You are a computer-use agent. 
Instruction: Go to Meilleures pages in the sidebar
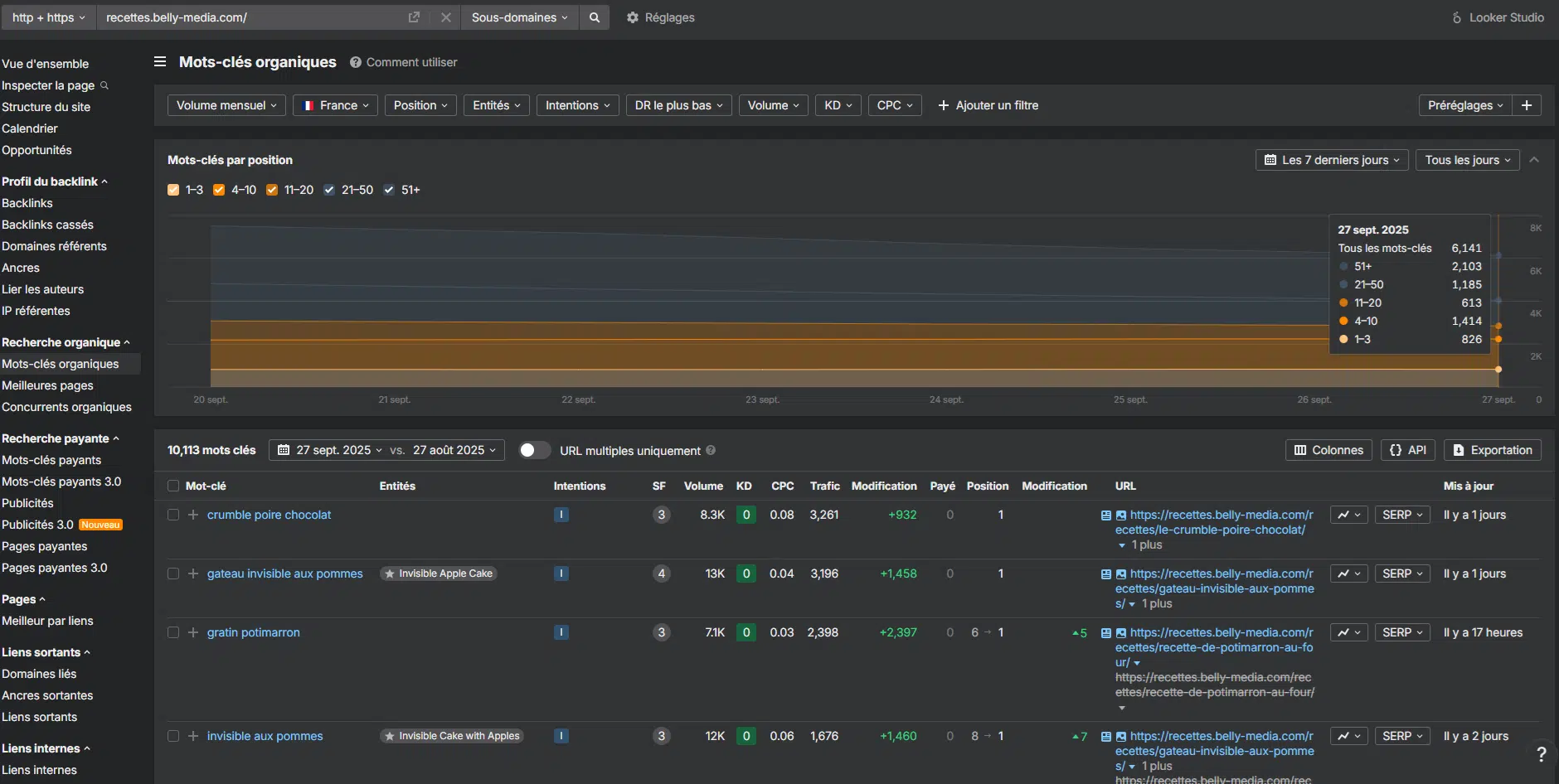(x=47, y=385)
